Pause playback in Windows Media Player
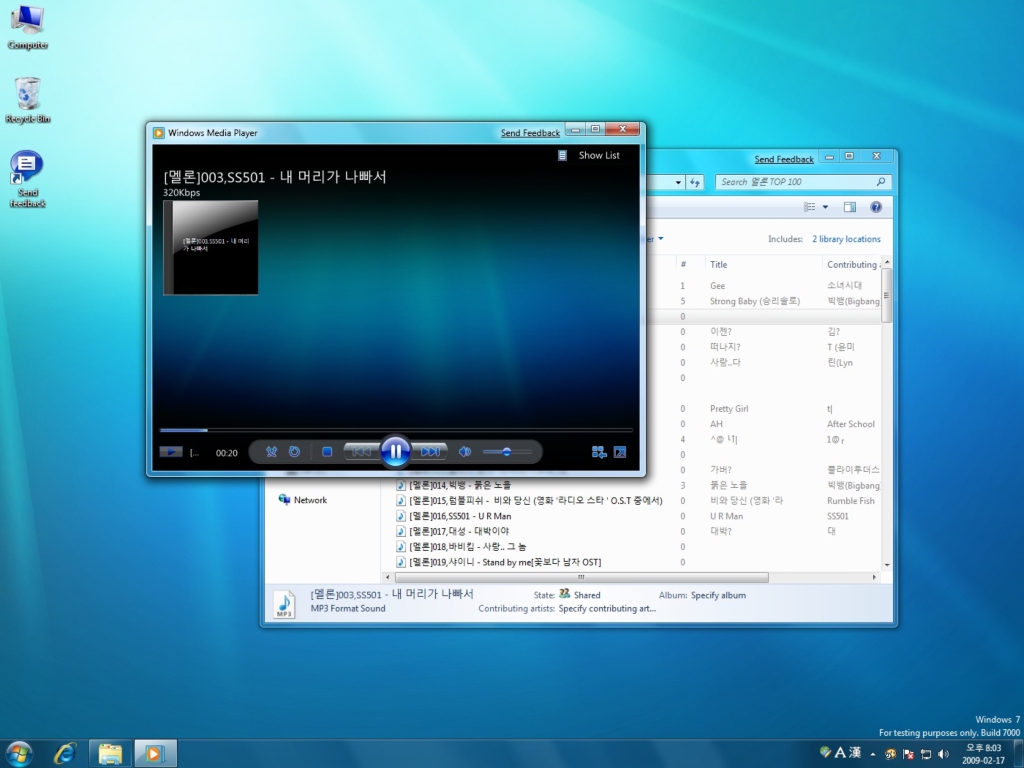The height and width of the screenshot is (768, 1024). (395, 451)
